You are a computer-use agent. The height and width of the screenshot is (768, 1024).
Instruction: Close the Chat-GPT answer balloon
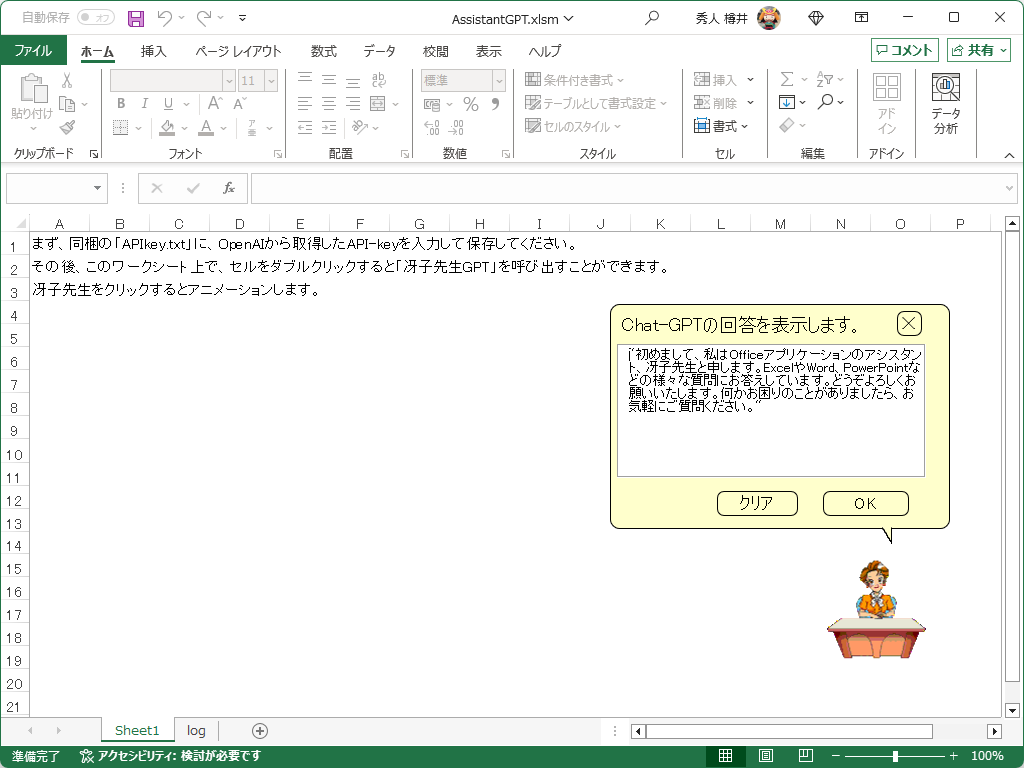(908, 323)
